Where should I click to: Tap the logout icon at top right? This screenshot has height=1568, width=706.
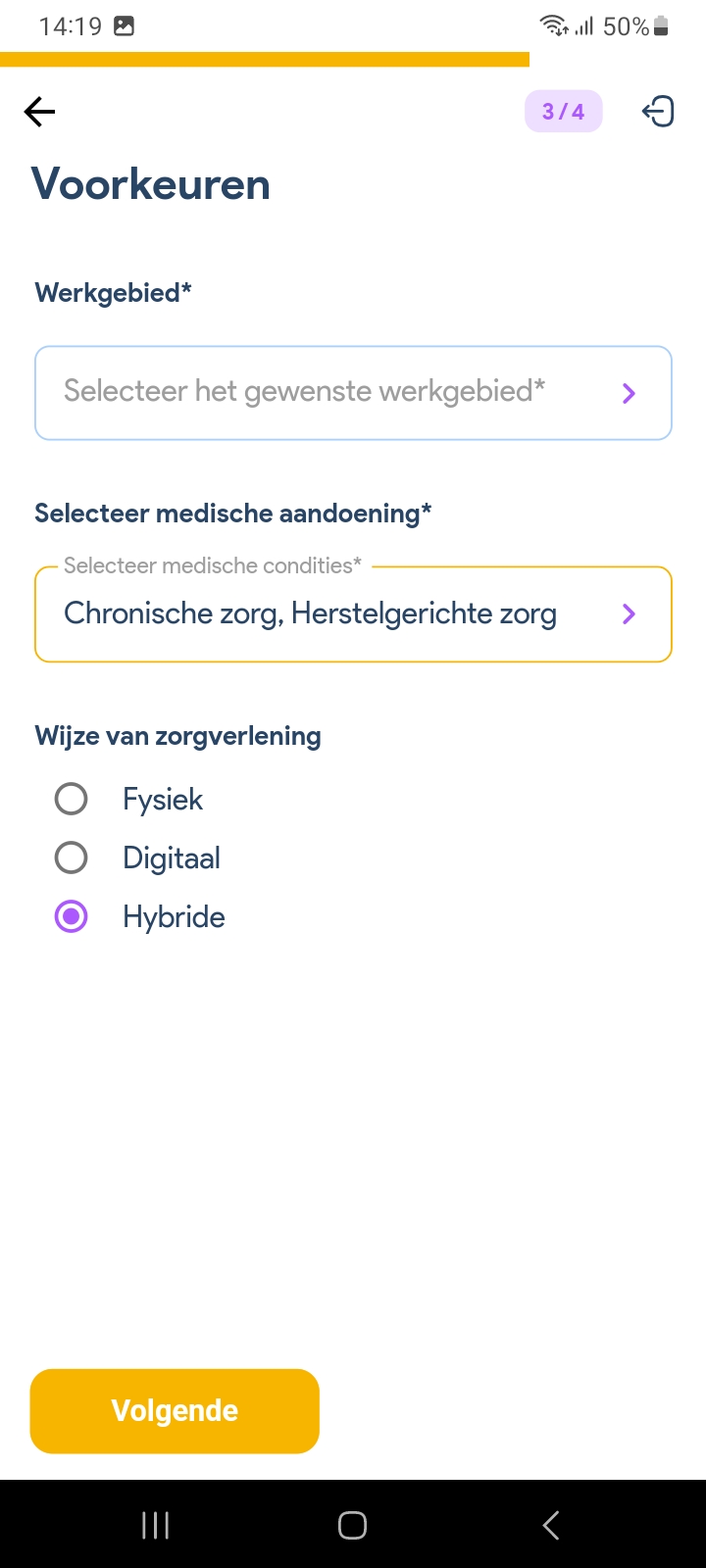point(658,112)
